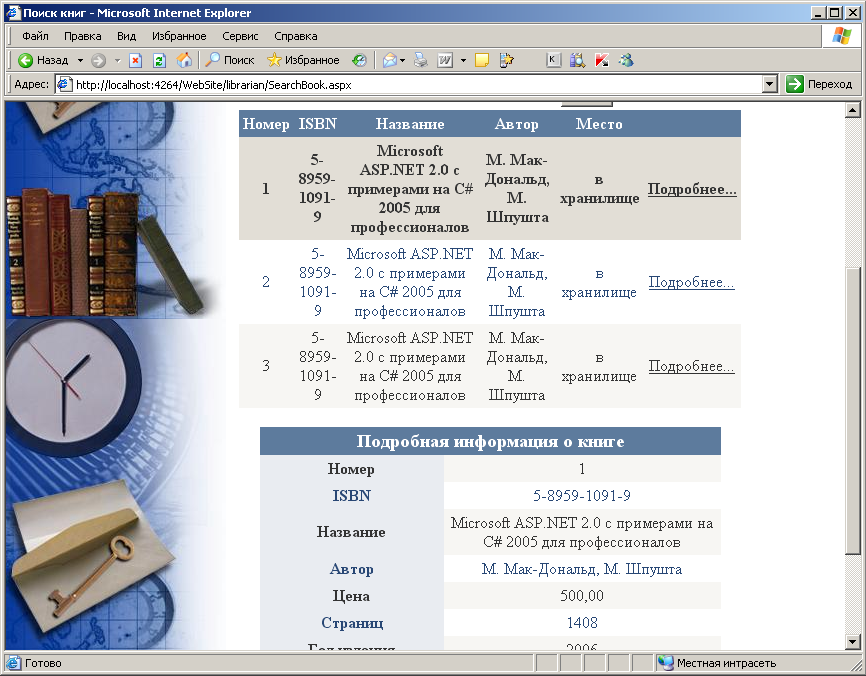Open the Избранное menu
The width and height of the screenshot is (866, 676).
tap(179, 36)
